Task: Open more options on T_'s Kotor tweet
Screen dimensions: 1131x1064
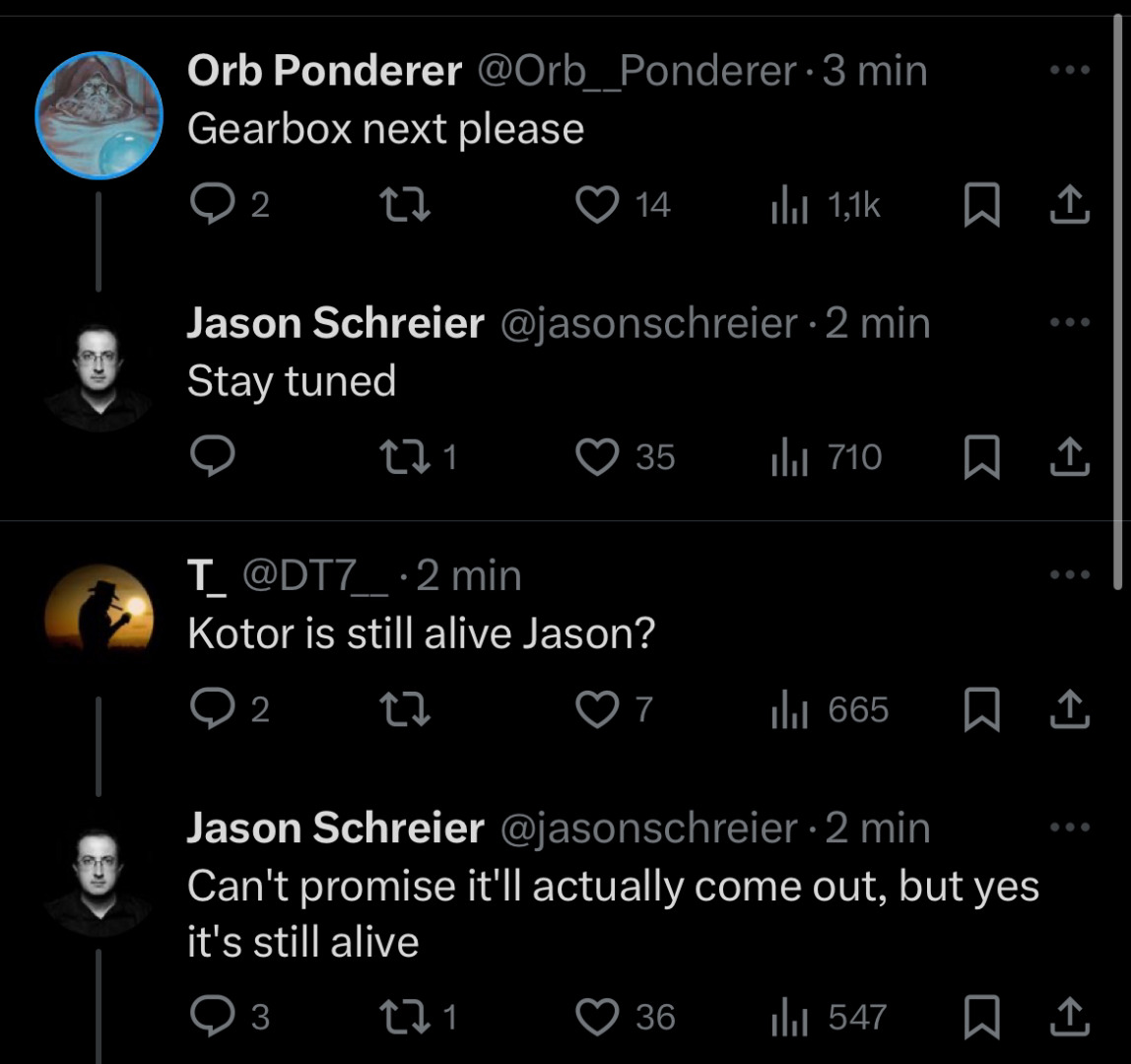Action: (1070, 574)
